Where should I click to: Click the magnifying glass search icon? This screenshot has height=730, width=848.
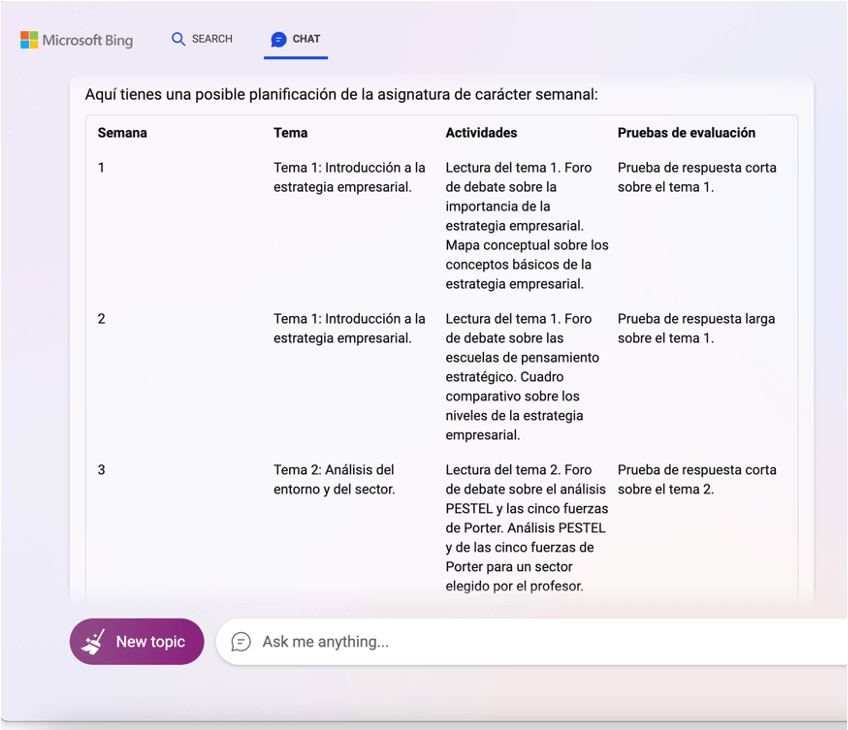[x=178, y=39]
